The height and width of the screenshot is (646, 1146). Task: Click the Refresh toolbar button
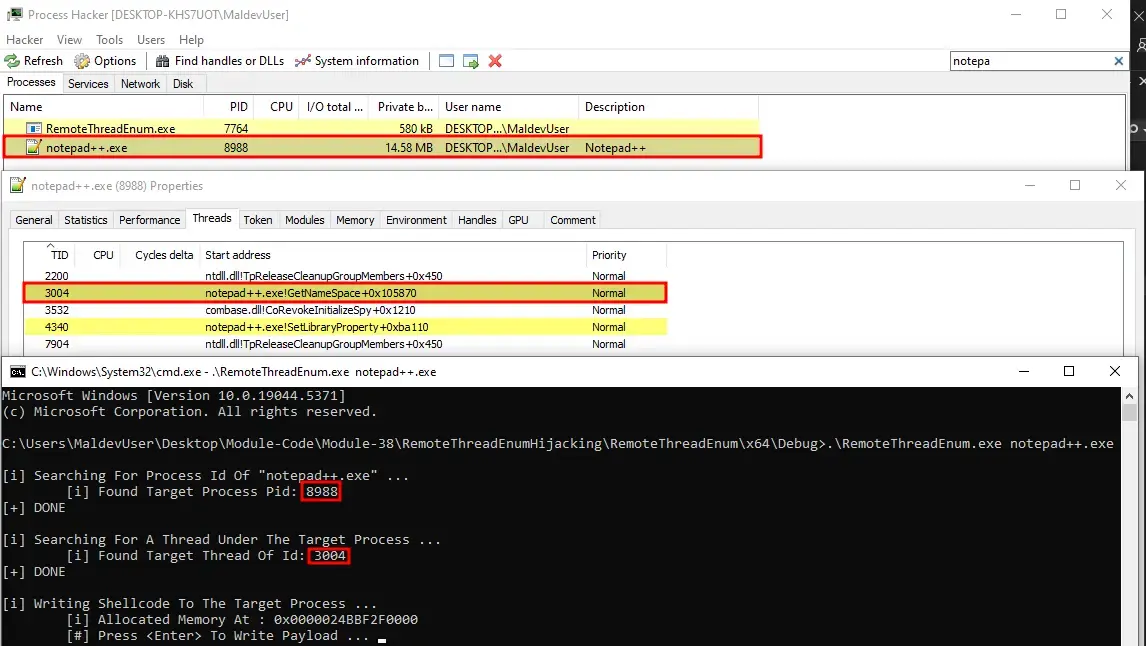tap(34, 61)
